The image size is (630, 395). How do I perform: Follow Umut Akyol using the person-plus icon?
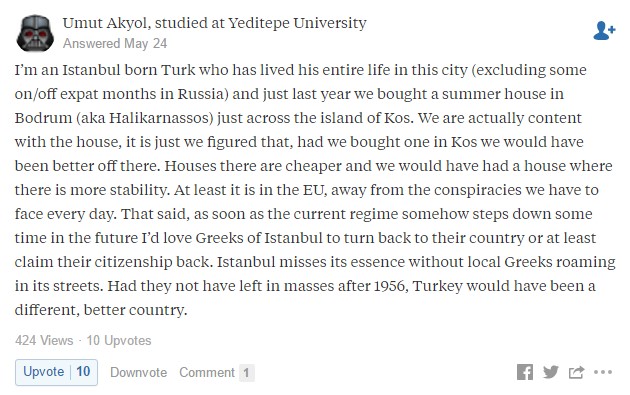tap(604, 31)
